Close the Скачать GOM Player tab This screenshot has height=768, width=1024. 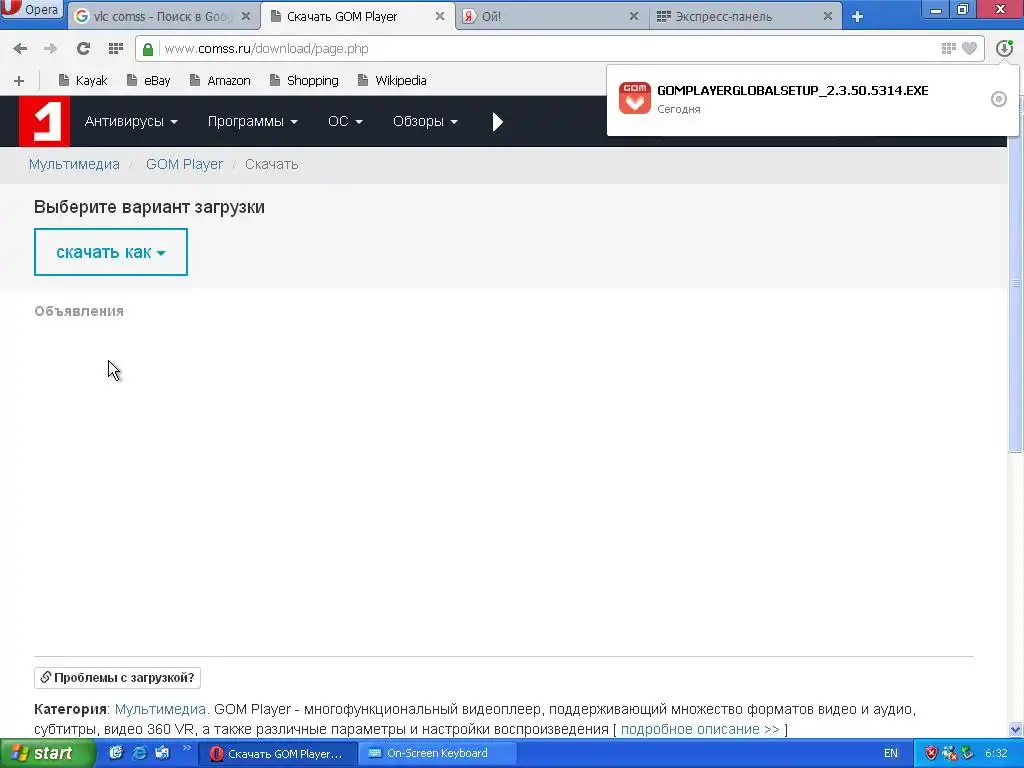tap(440, 16)
